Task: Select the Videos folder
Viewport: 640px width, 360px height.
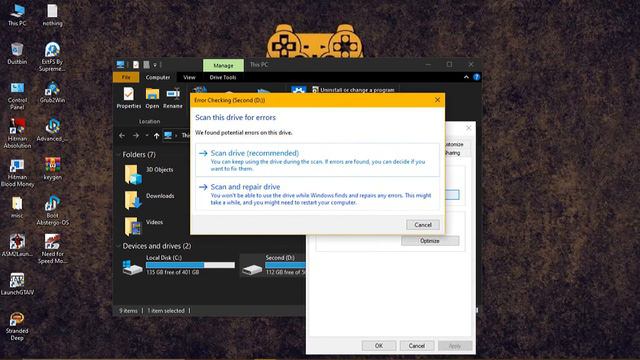Action: pyautogui.click(x=144, y=226)
